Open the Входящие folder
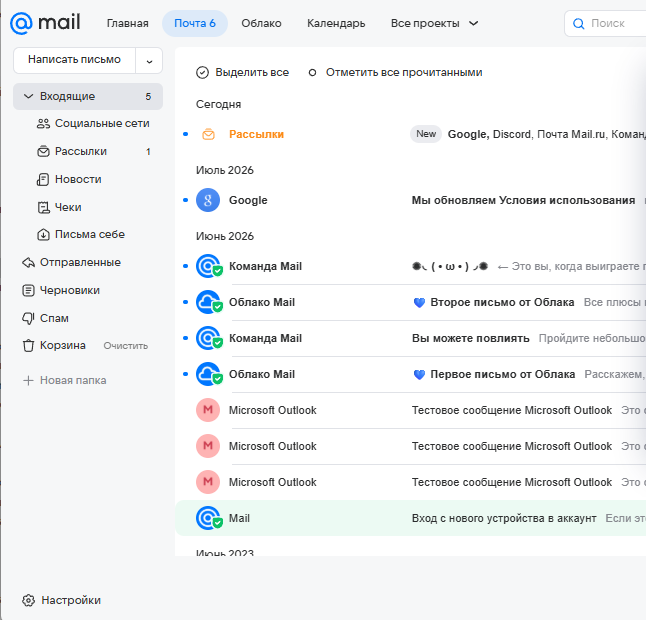 point(88,96)
